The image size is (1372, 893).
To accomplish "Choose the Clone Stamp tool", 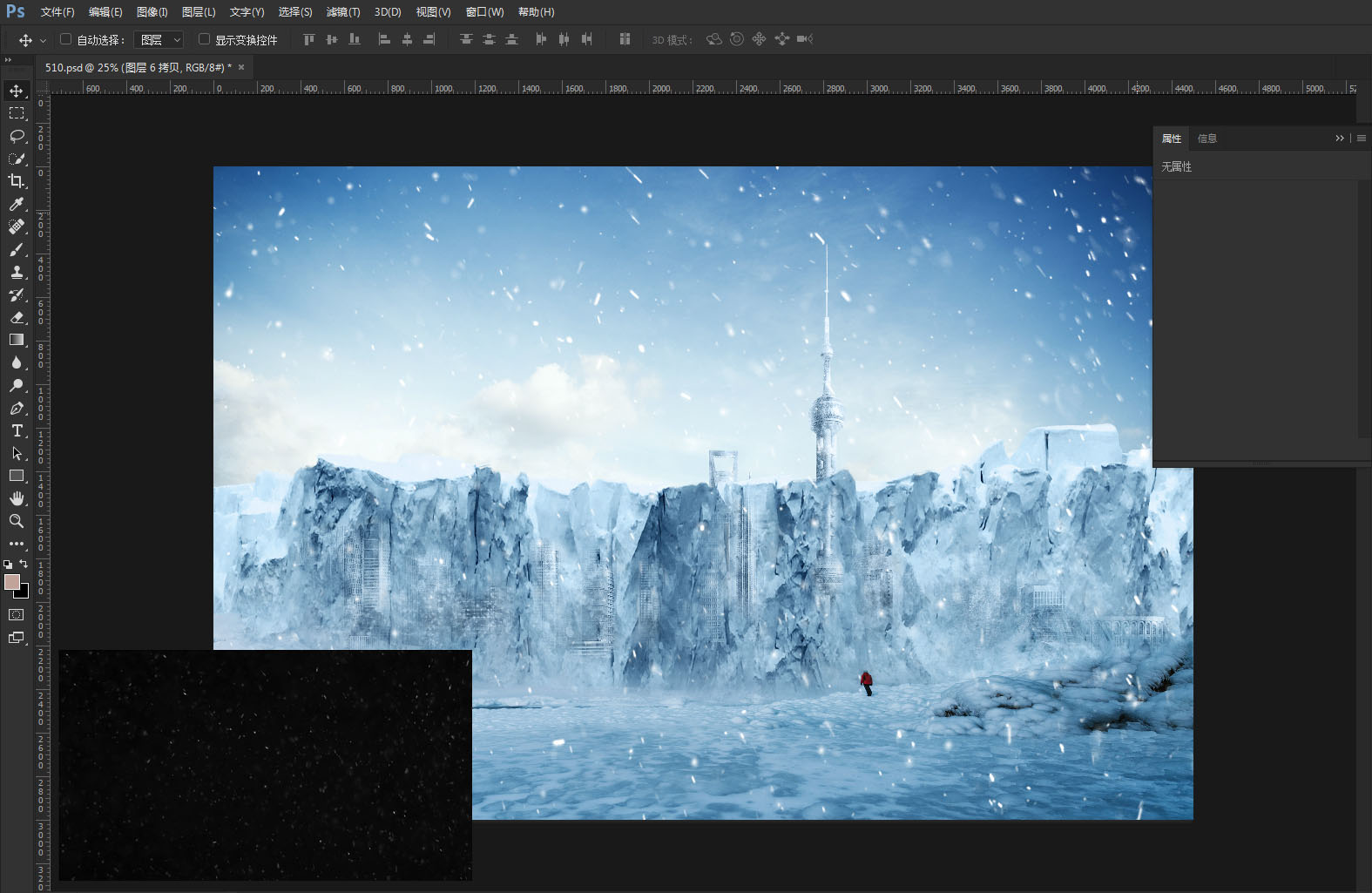I will click(17, 272).
